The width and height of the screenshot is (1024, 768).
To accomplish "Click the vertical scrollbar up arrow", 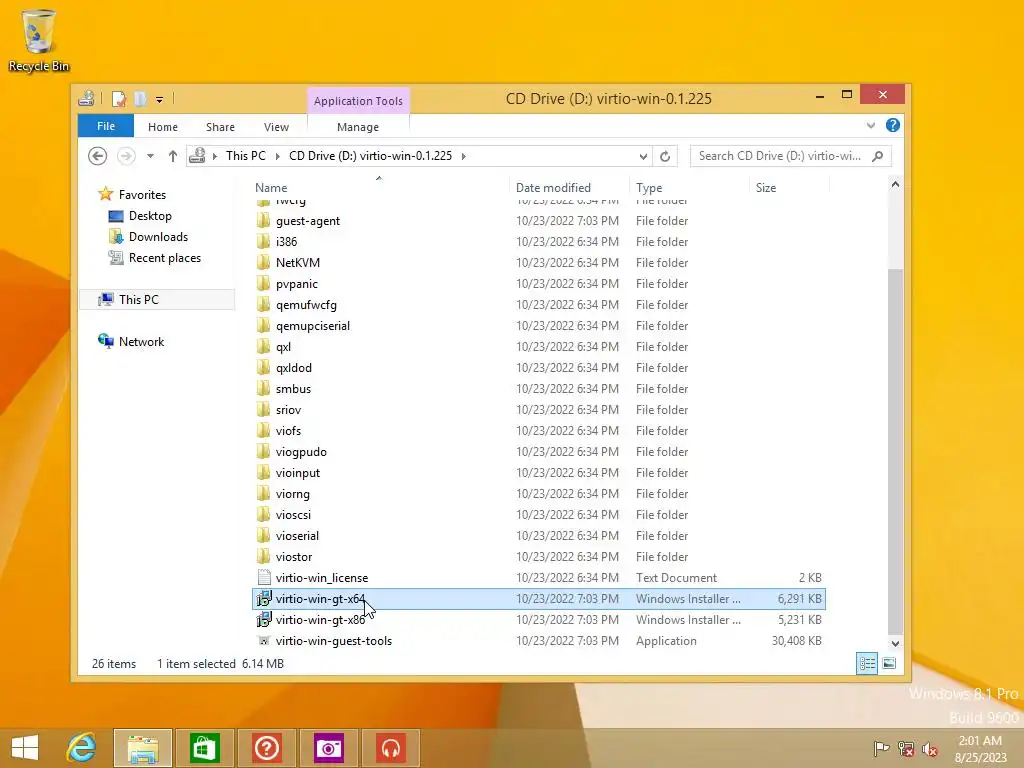I will (895, 185).
